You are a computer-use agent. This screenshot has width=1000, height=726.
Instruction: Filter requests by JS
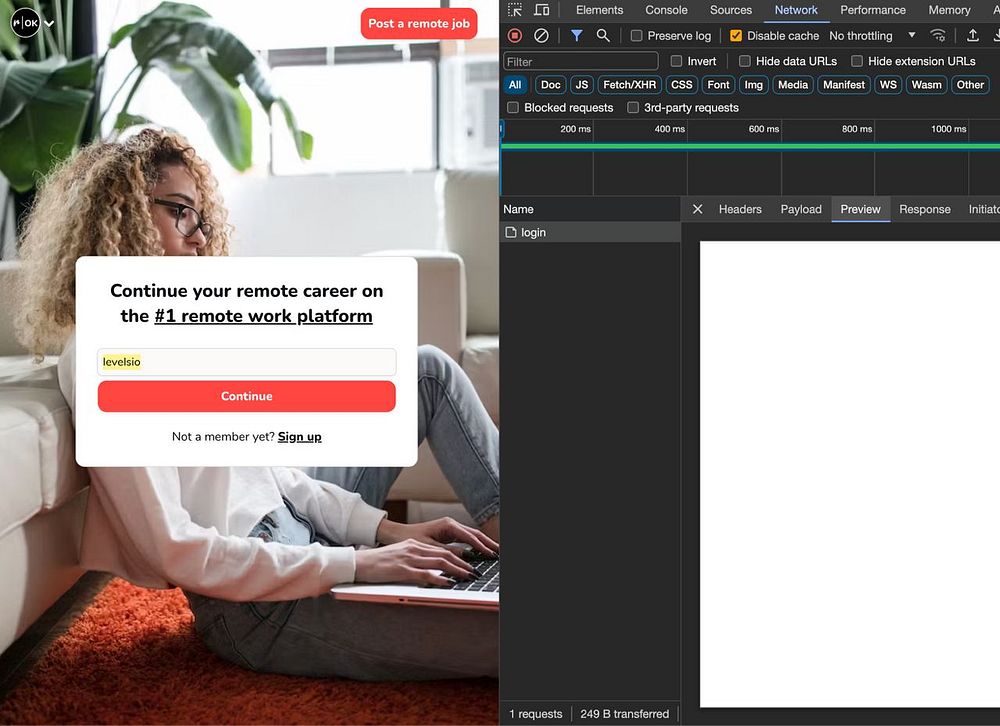coord(582,85)
